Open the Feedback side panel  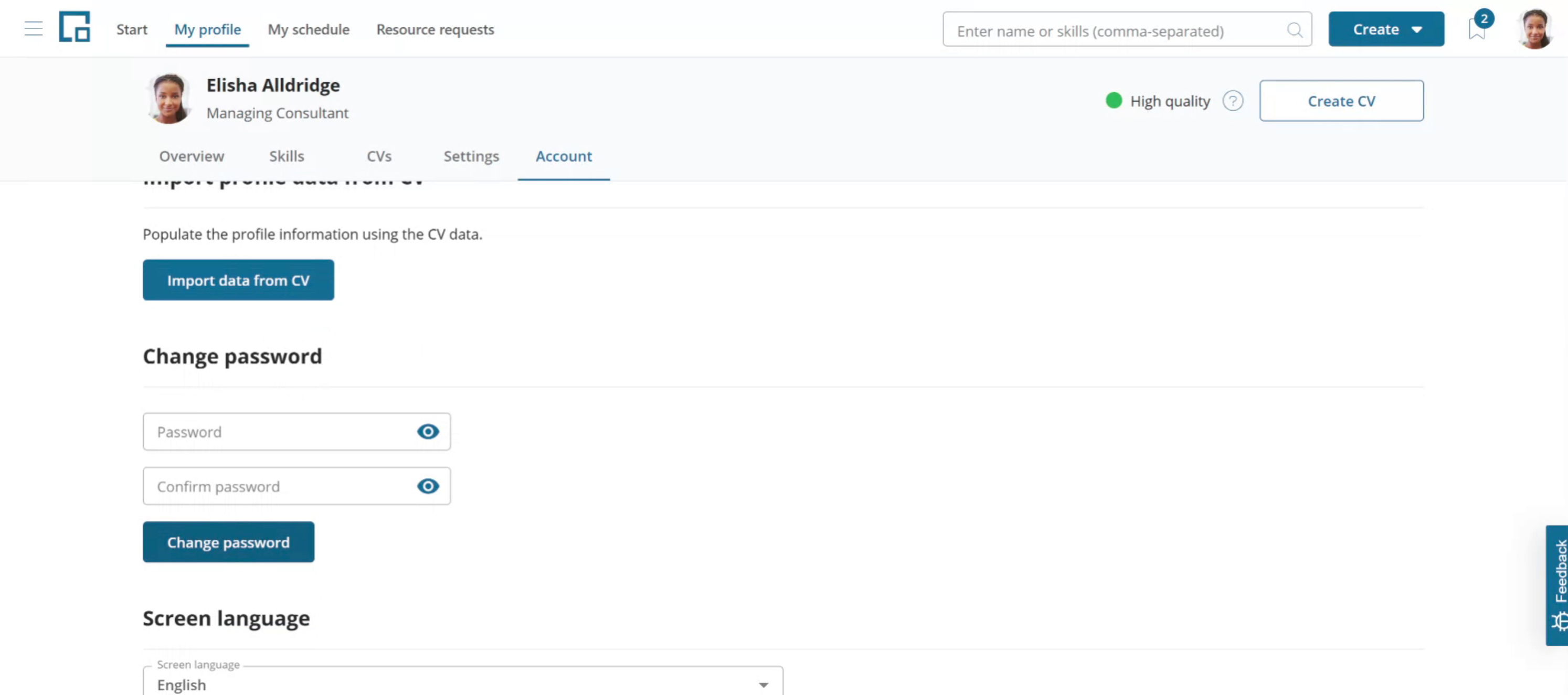(1556, 585)
